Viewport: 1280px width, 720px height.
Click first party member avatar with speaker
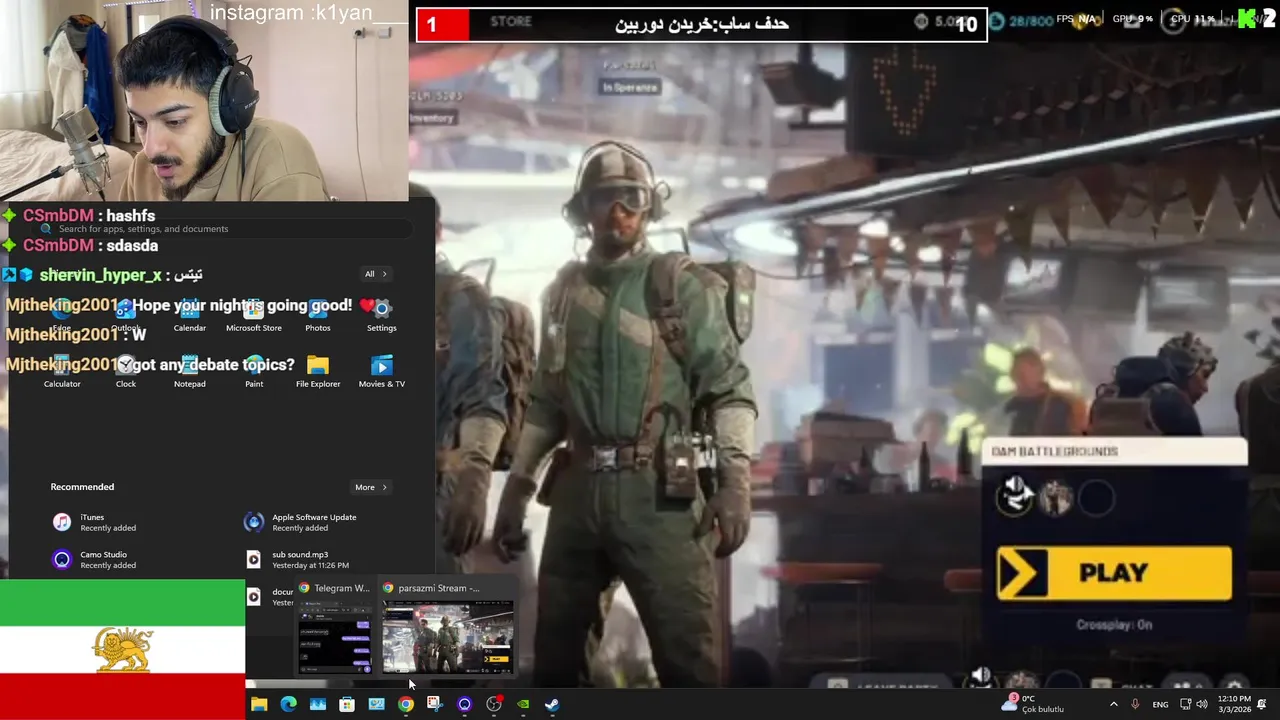pyautogui.click(x=1015, y=497)
